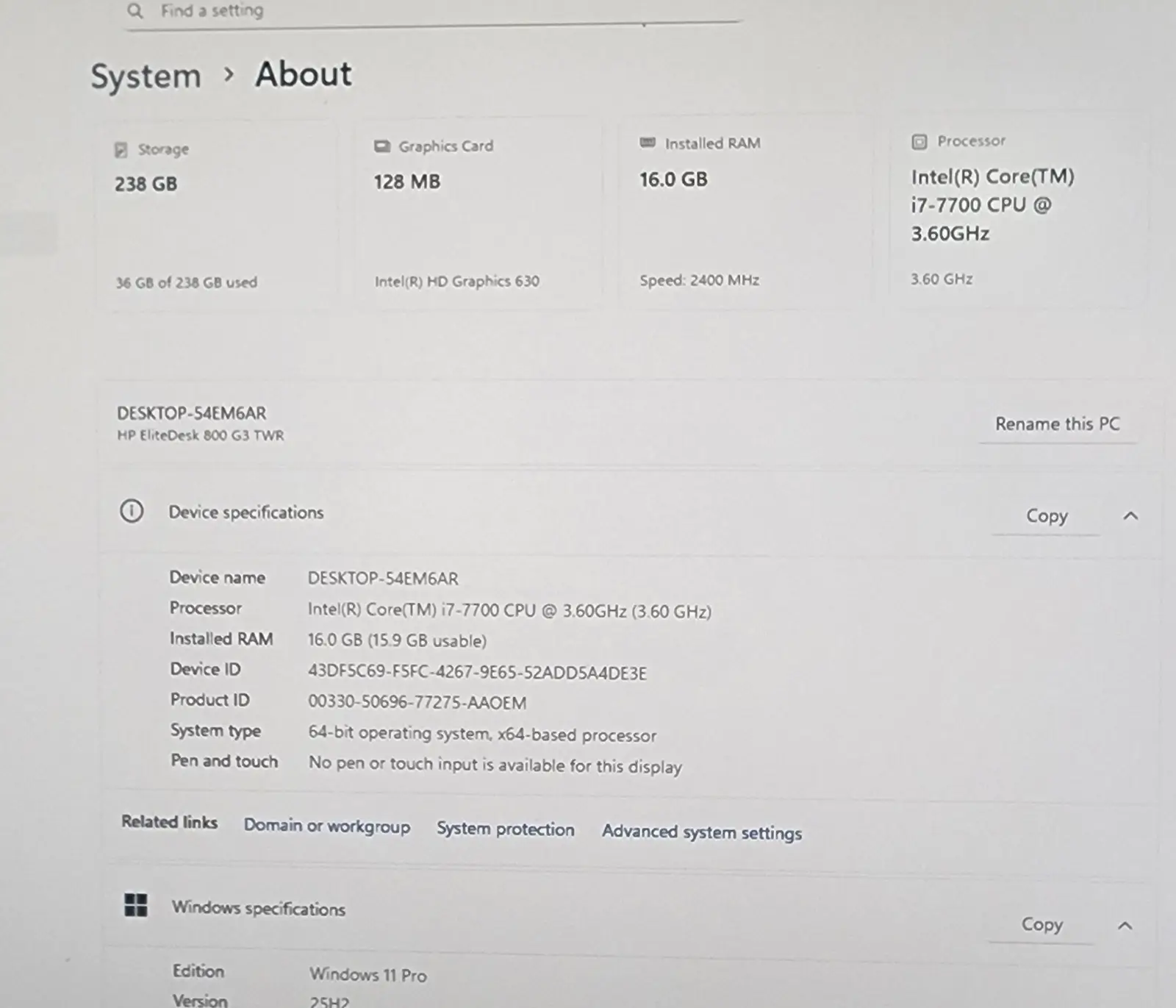
Task: Go back to System breadcrumb
Action: (x=146, y=76)
